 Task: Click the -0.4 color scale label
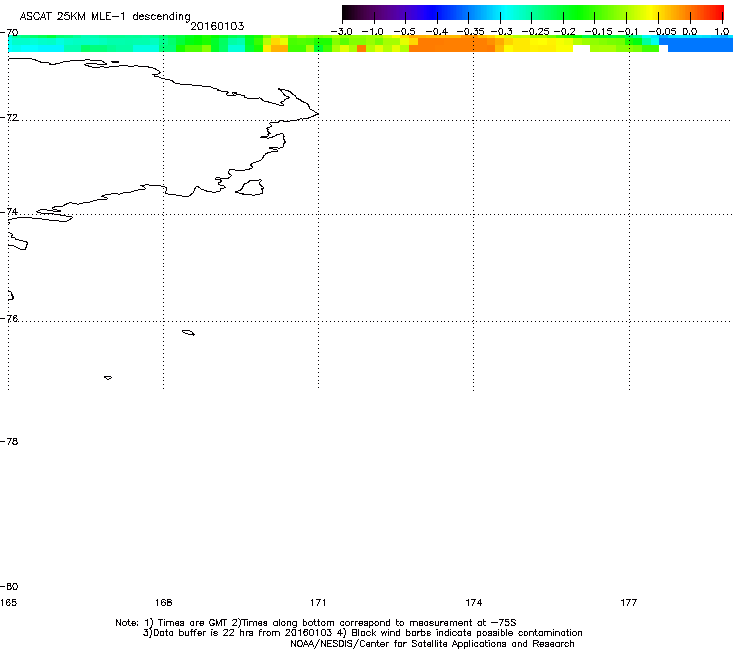(437, 32)
